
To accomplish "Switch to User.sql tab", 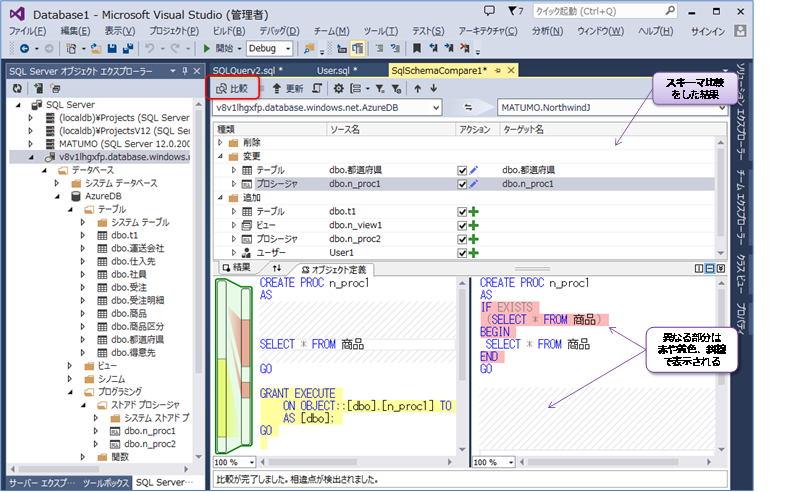I will [x=337, y=70].
